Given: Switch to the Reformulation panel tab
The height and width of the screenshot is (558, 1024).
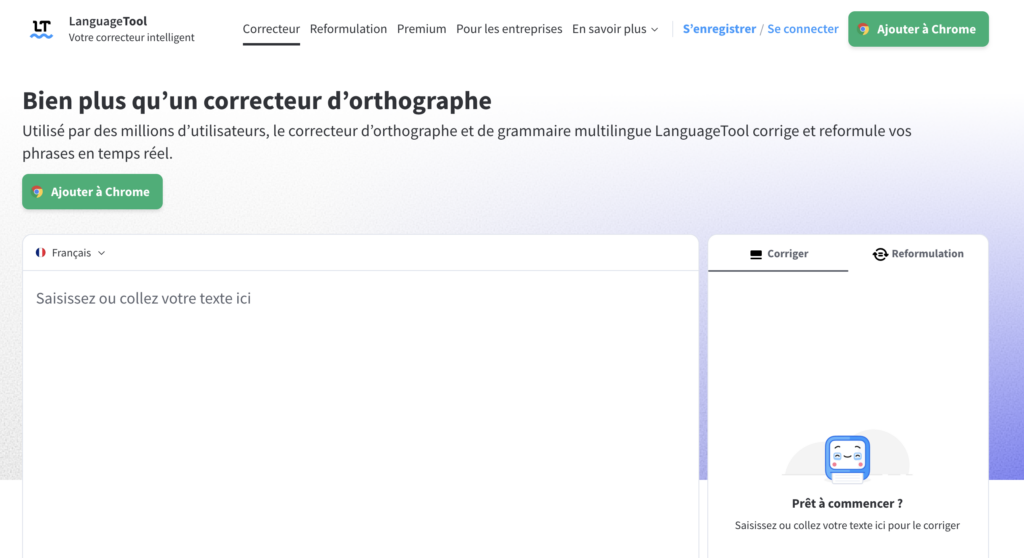Looking at the screenshot, I should click(x=918, y=254).
